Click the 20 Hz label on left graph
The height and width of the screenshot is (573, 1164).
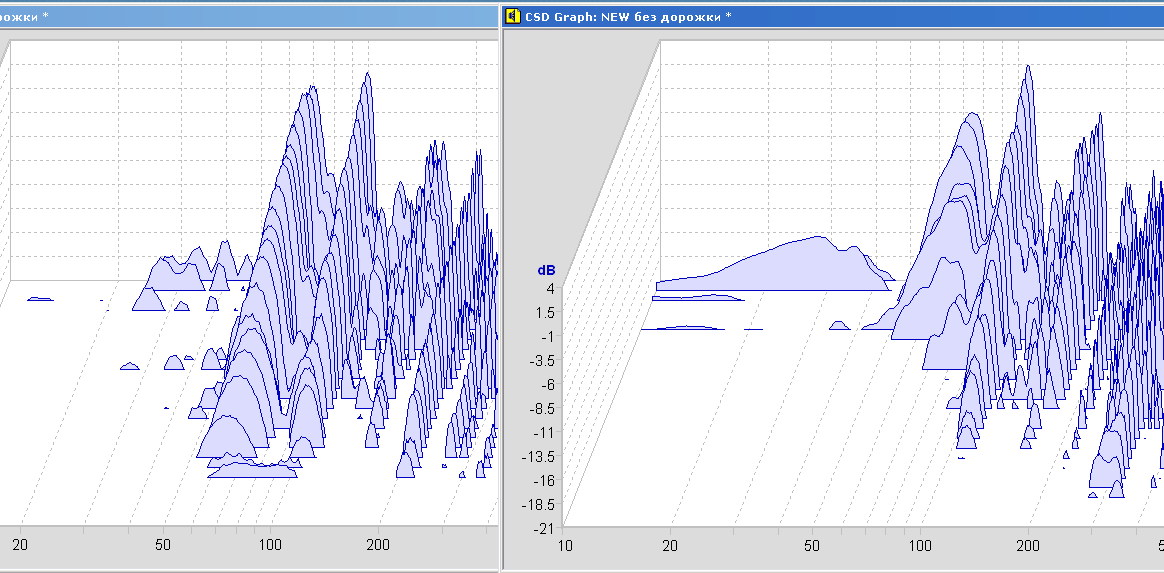pyautogui.click(x=20, y=544)
